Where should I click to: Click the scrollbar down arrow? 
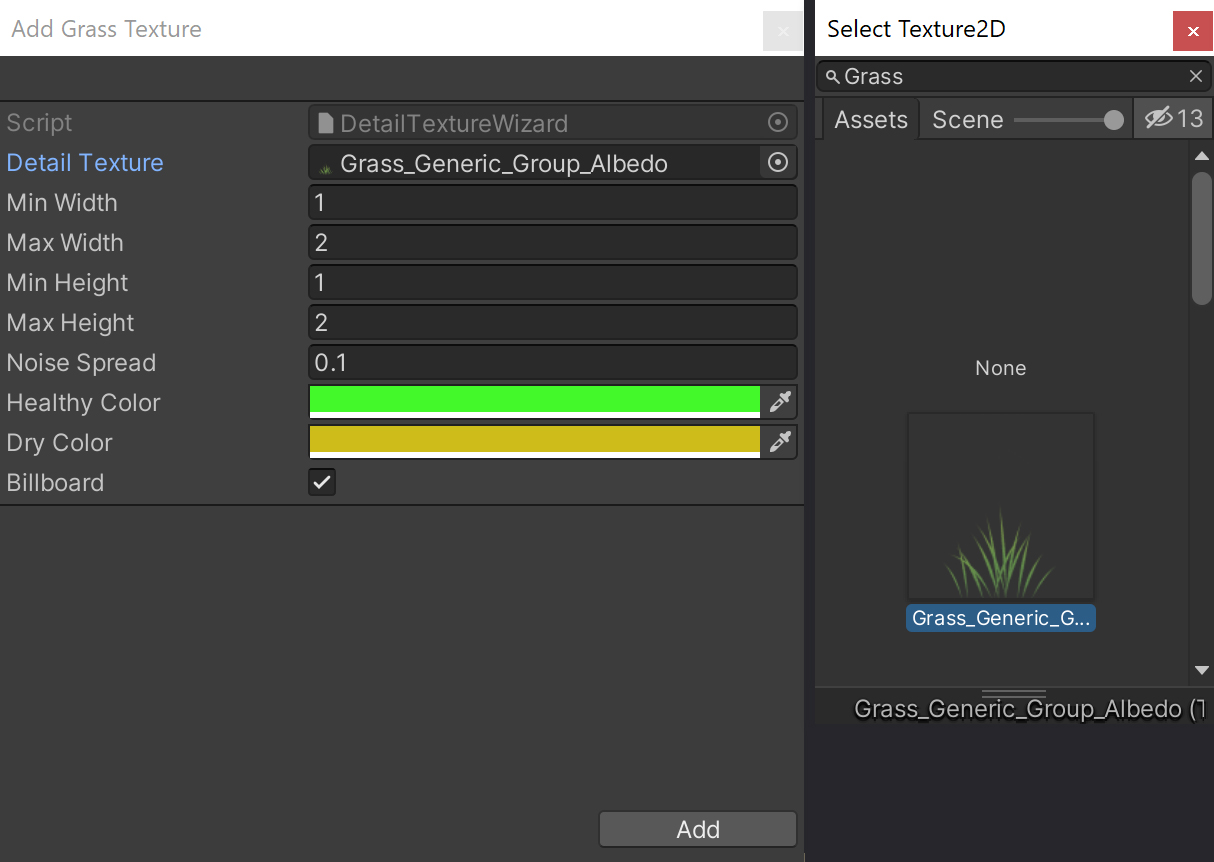(1202, 670)
